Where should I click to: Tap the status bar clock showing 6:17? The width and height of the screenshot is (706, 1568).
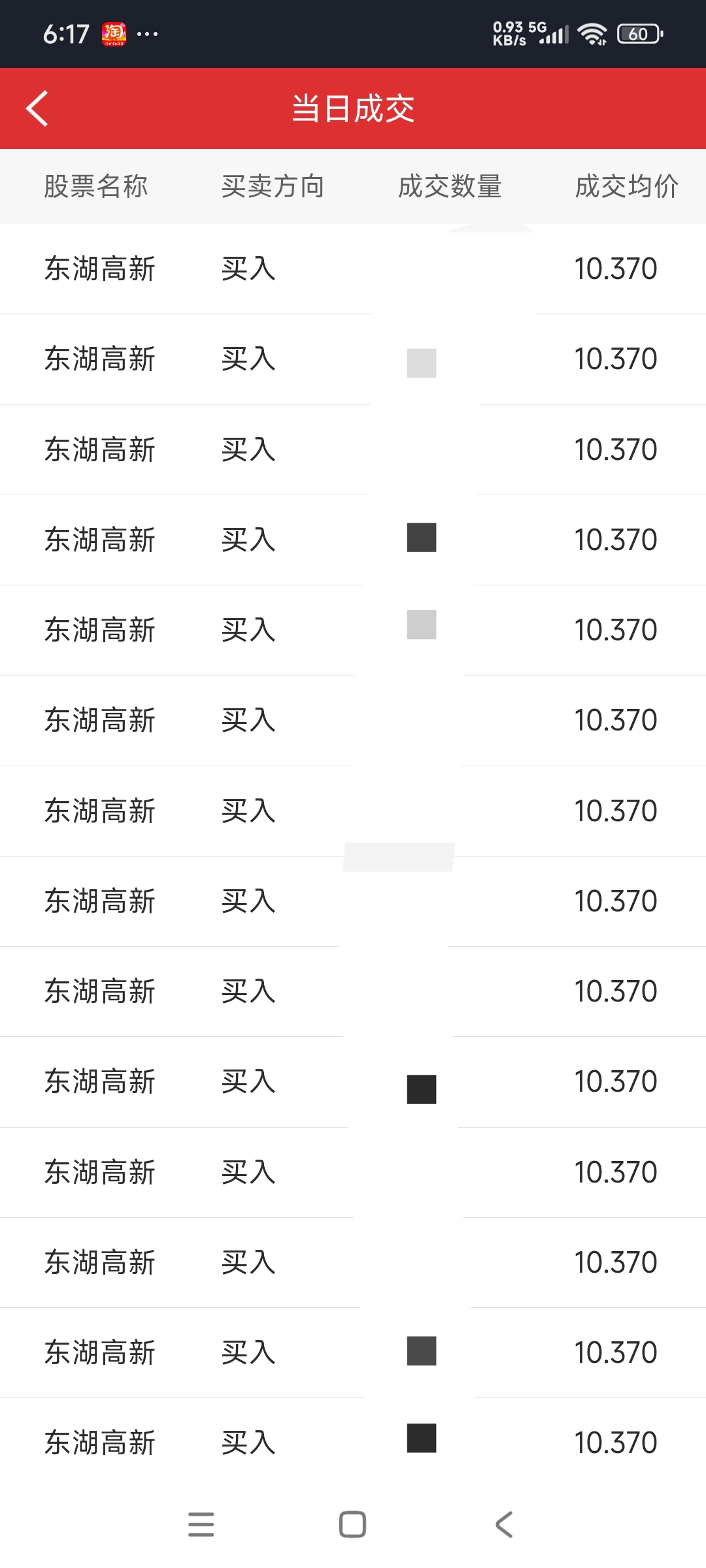(66, 34)
